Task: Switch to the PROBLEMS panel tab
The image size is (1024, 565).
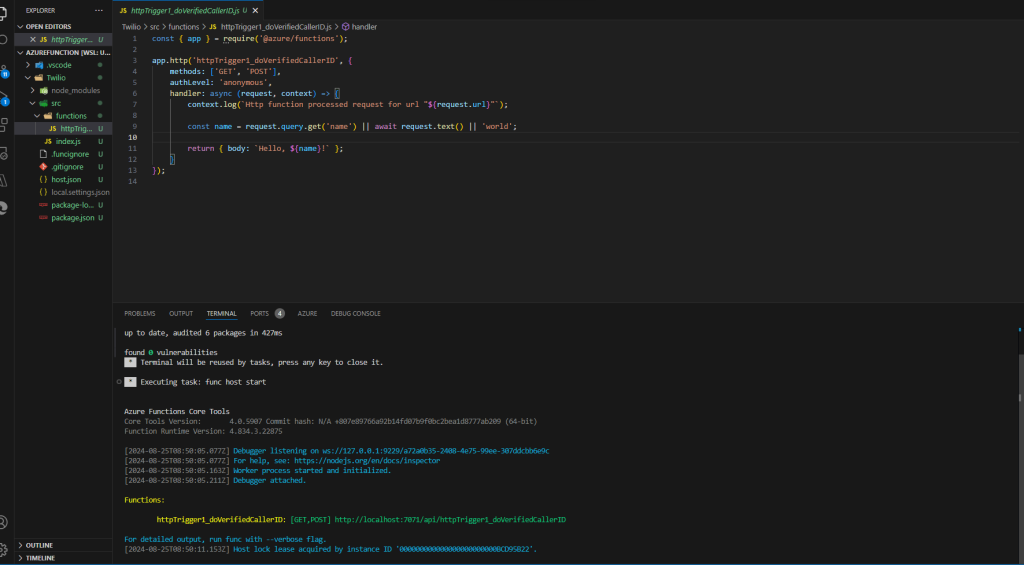Action: point(140,313)
